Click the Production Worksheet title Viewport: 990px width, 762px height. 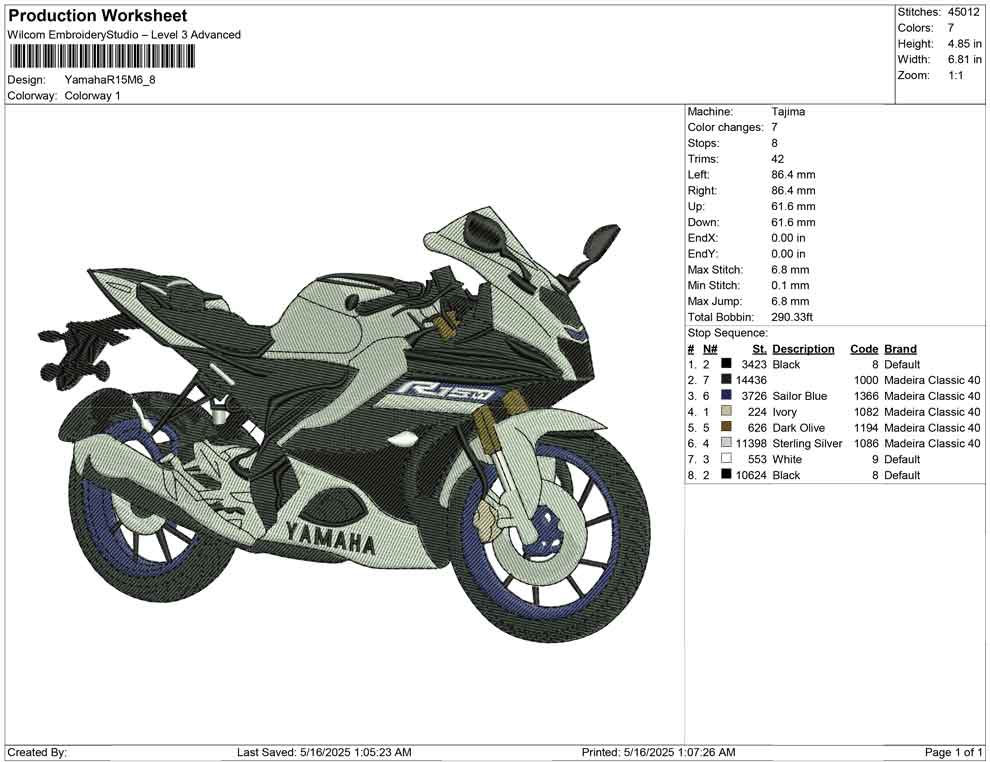point(97,16)
